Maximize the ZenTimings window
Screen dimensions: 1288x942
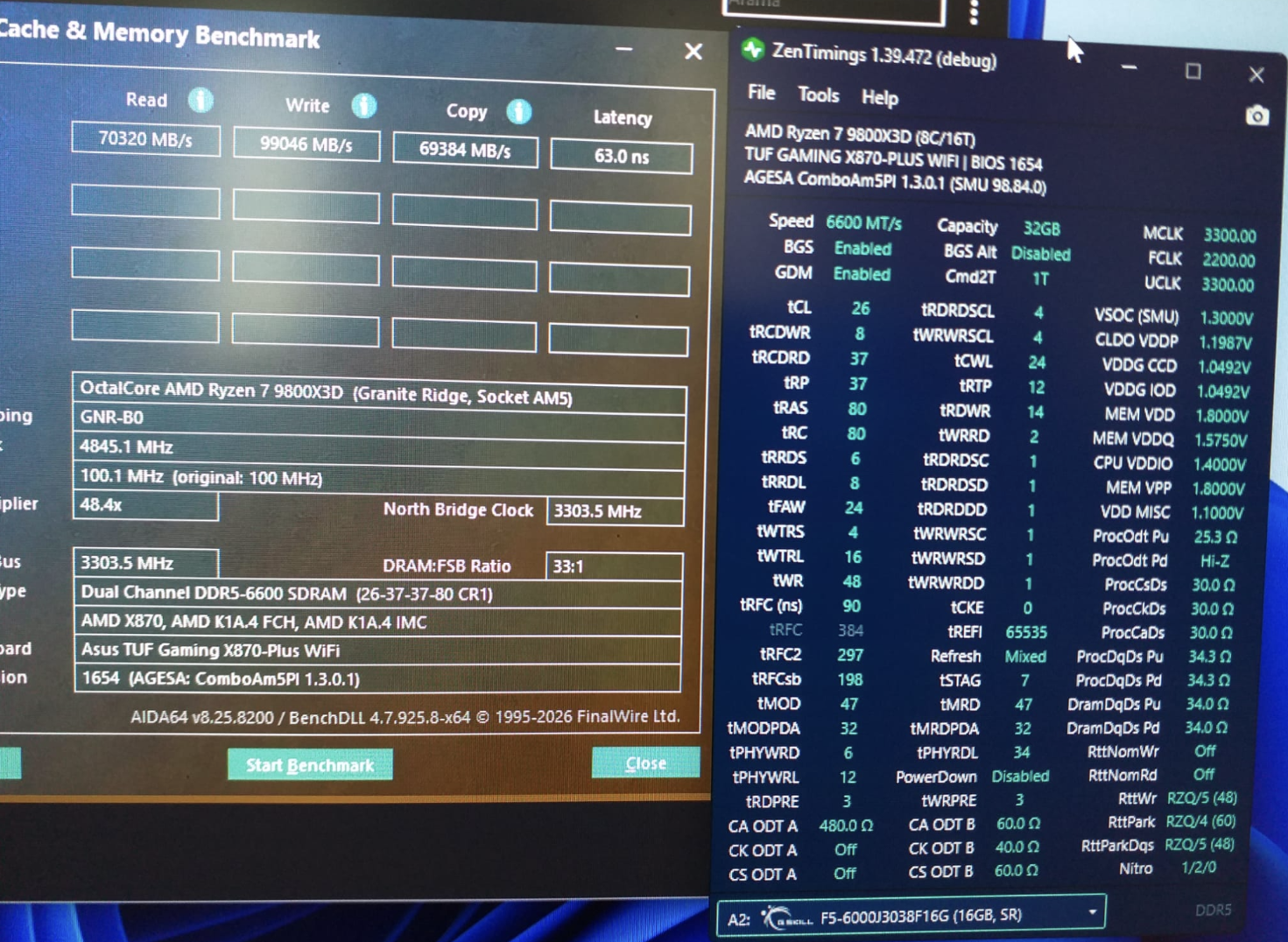click(1193, 71)
